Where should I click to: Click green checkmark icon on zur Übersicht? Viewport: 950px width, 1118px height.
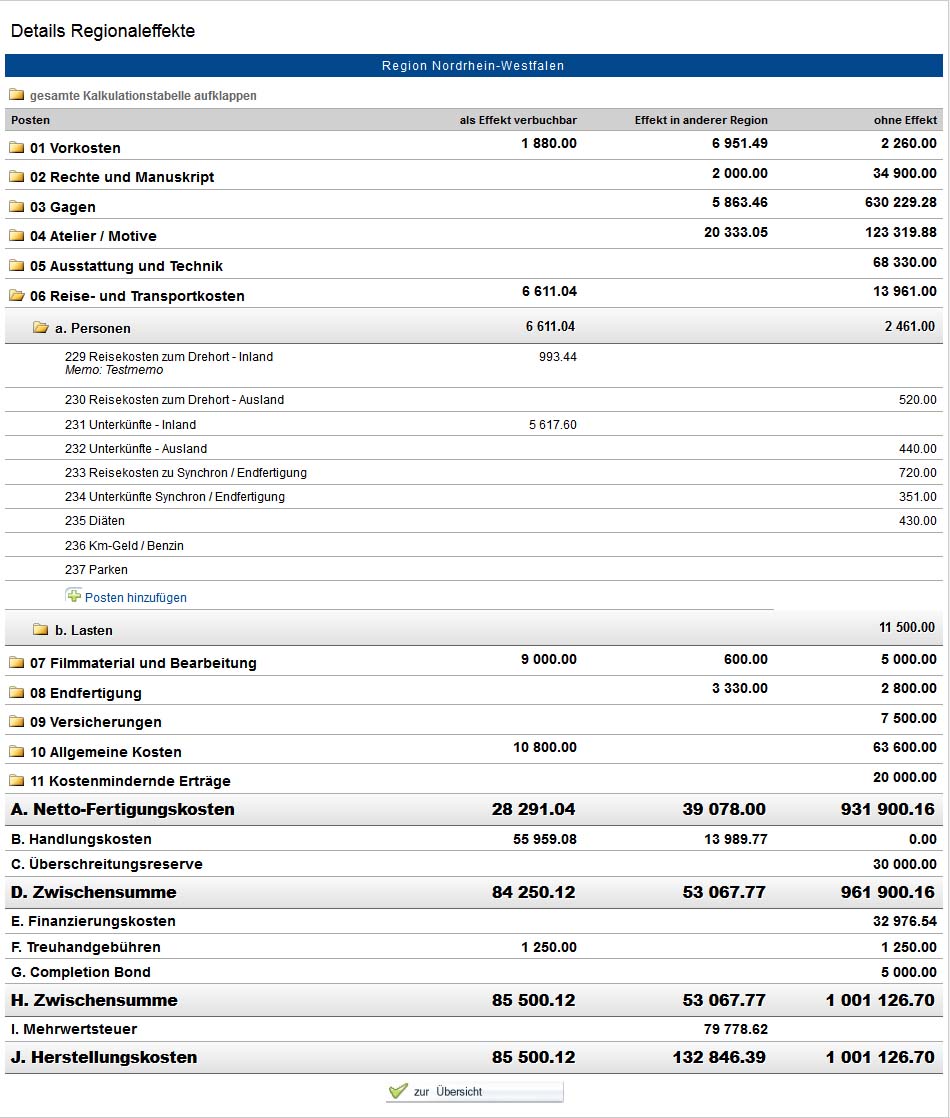pos(398,1091)
